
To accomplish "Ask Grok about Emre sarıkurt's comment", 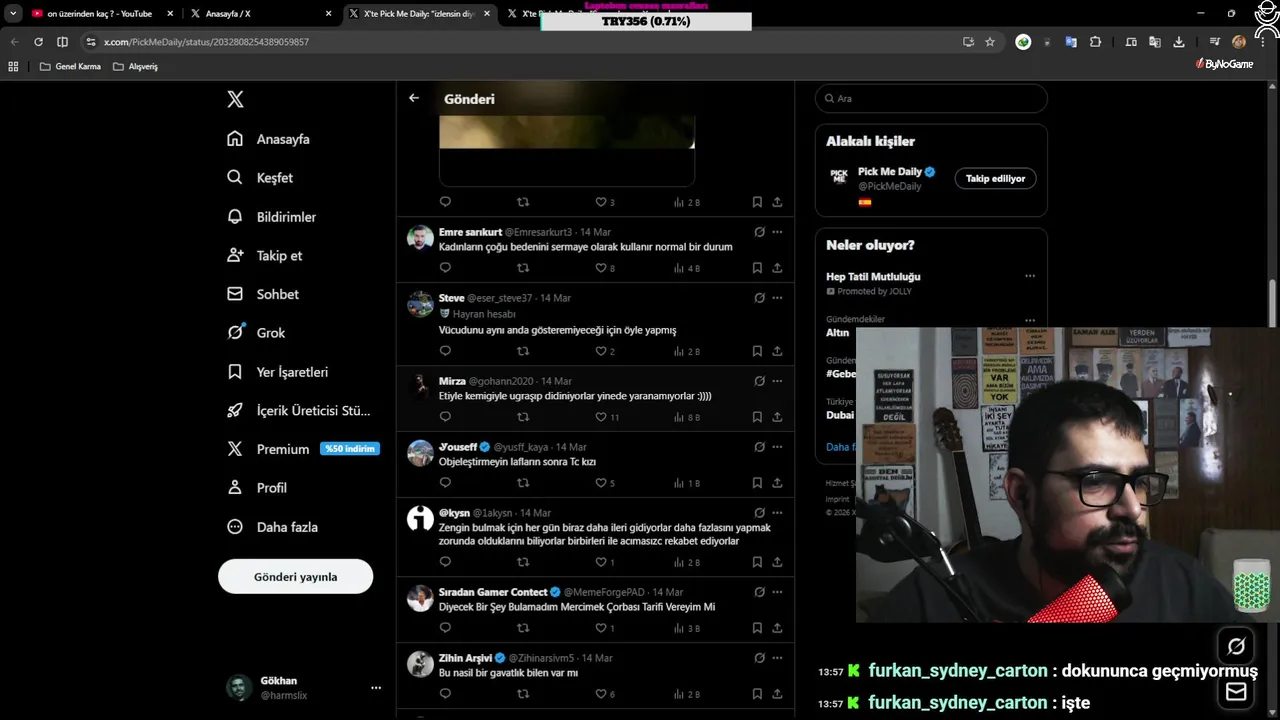I will (x=759, y=232).
